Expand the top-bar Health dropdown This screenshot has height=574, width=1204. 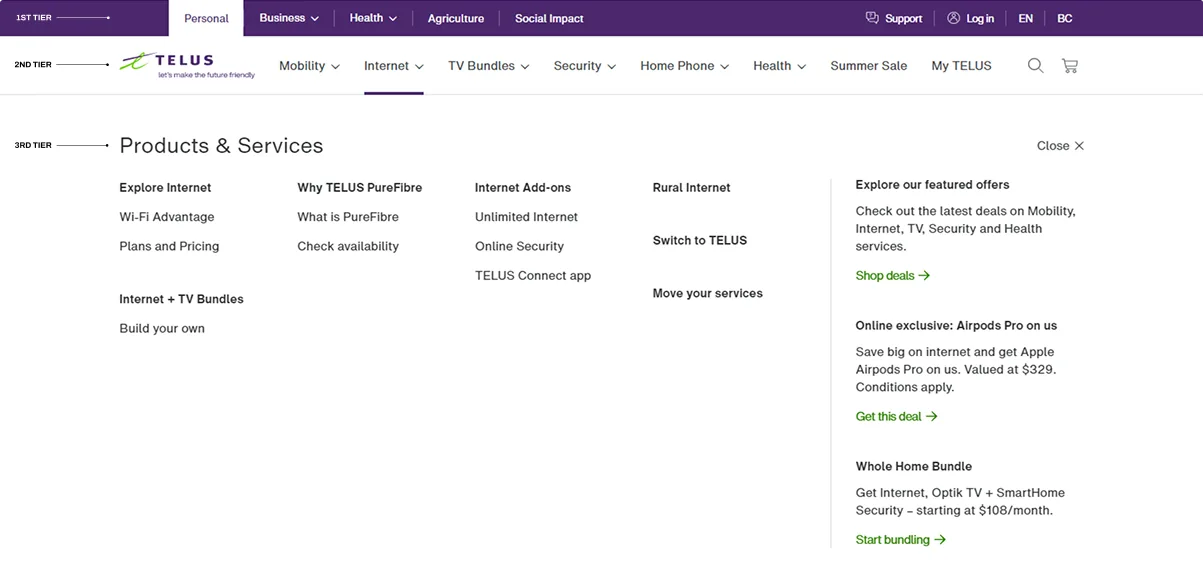(x=373, y=18)
